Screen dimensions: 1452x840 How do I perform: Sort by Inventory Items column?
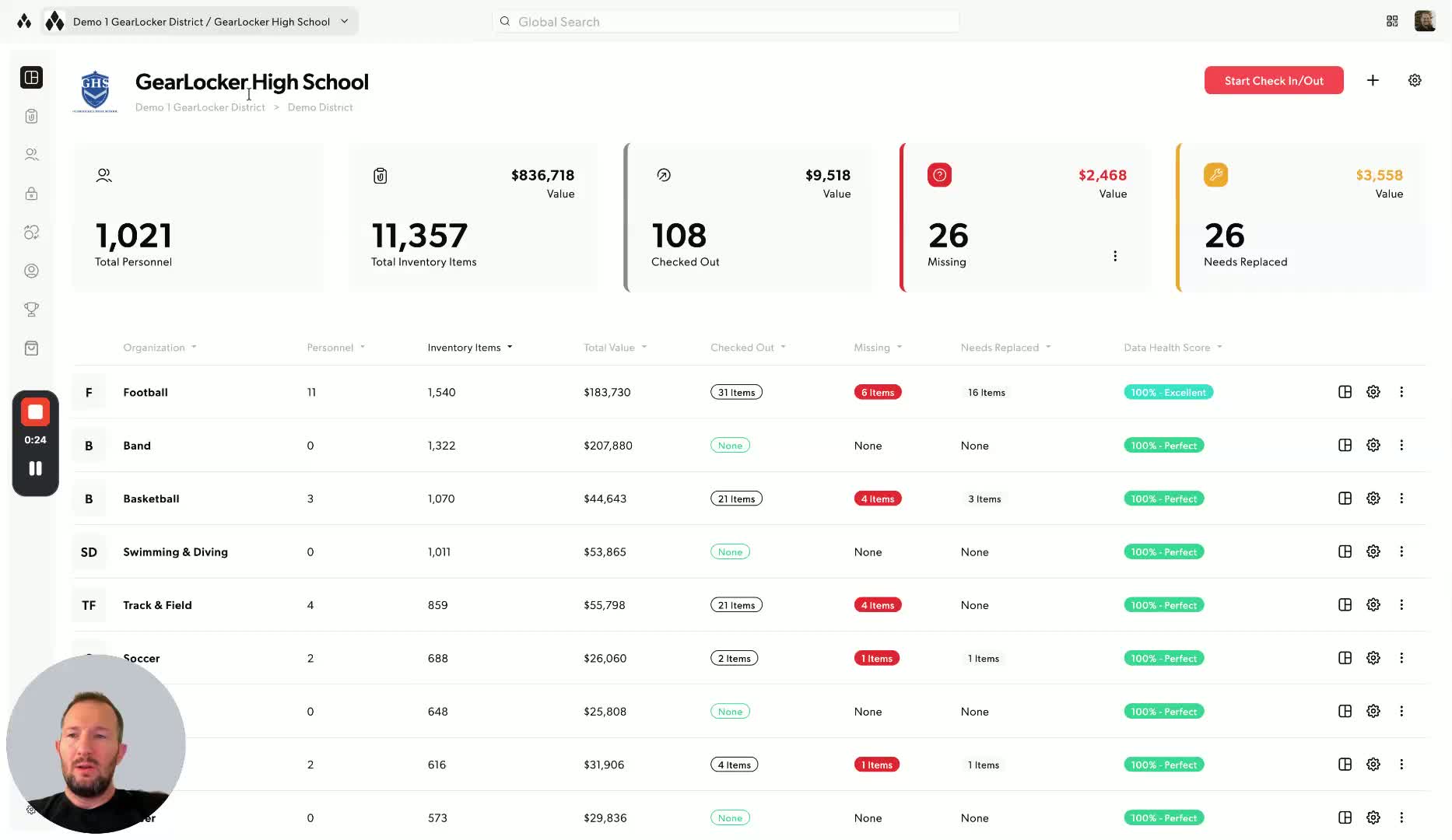(470, 348)
